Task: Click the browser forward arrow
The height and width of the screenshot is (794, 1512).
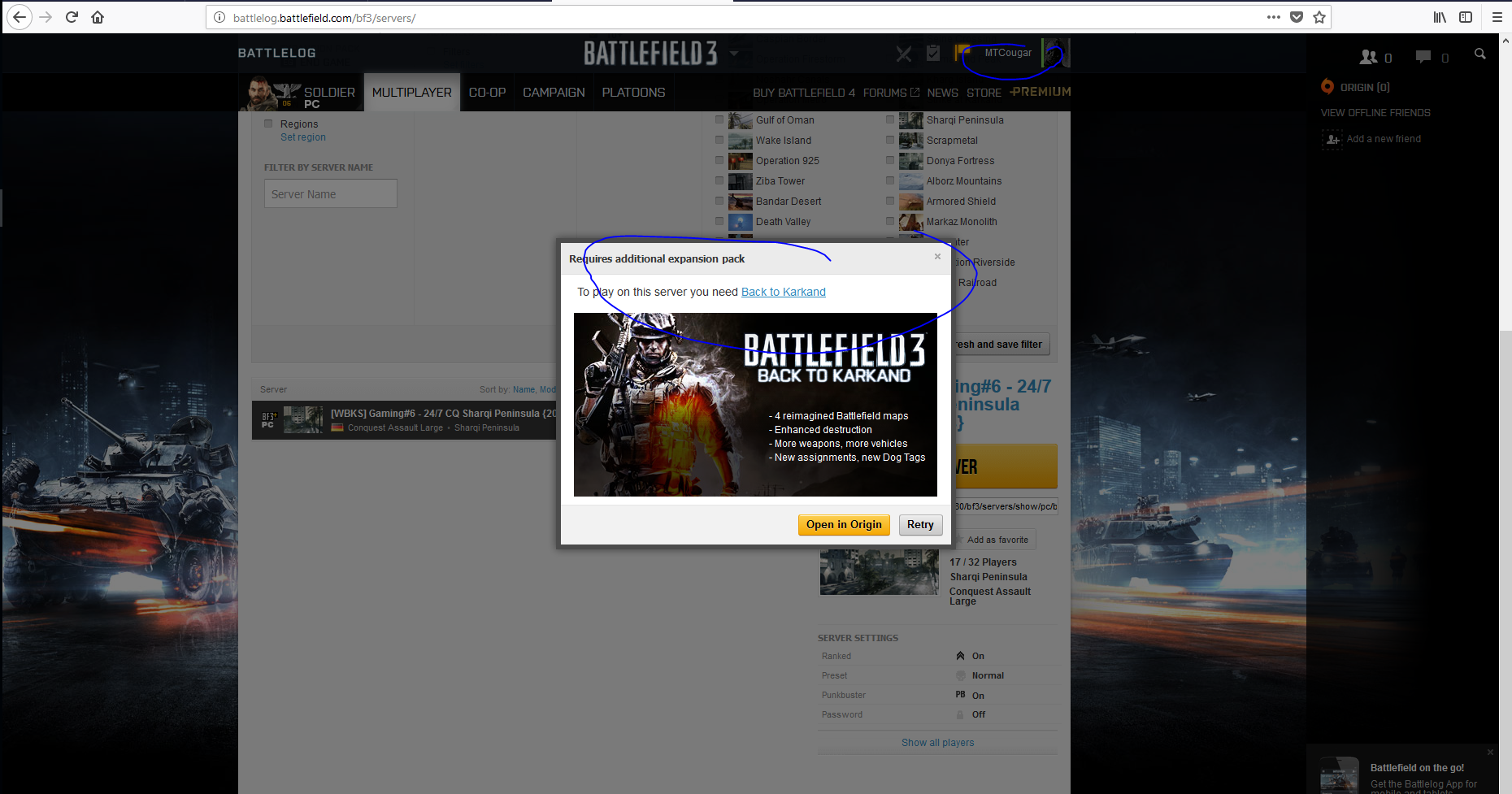Action: click(46, 17)
